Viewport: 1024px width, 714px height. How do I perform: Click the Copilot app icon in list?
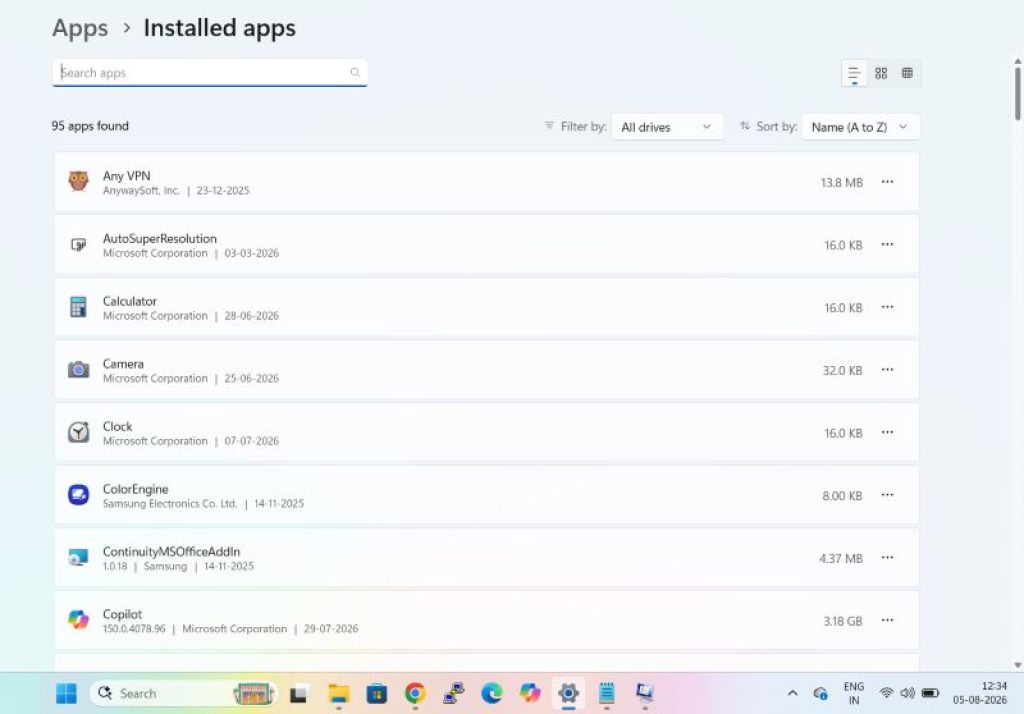(x=78, y=619)
